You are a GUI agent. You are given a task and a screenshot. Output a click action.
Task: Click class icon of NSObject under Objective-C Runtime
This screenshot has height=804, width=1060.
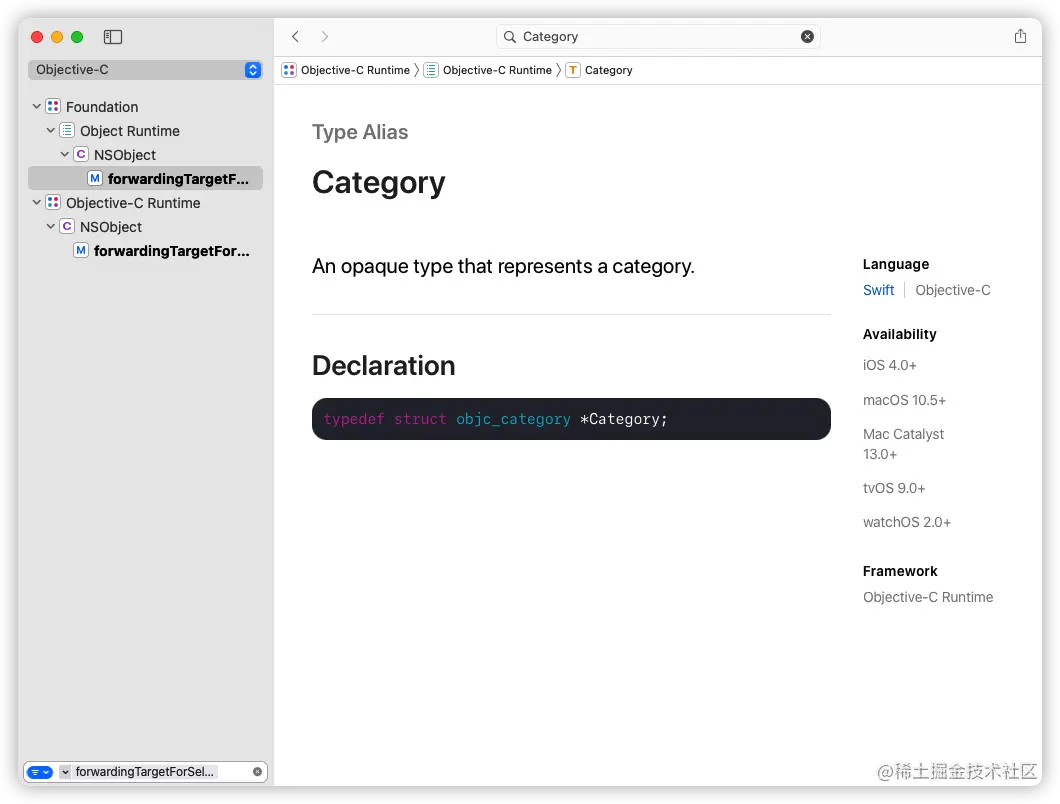(67, 227)
